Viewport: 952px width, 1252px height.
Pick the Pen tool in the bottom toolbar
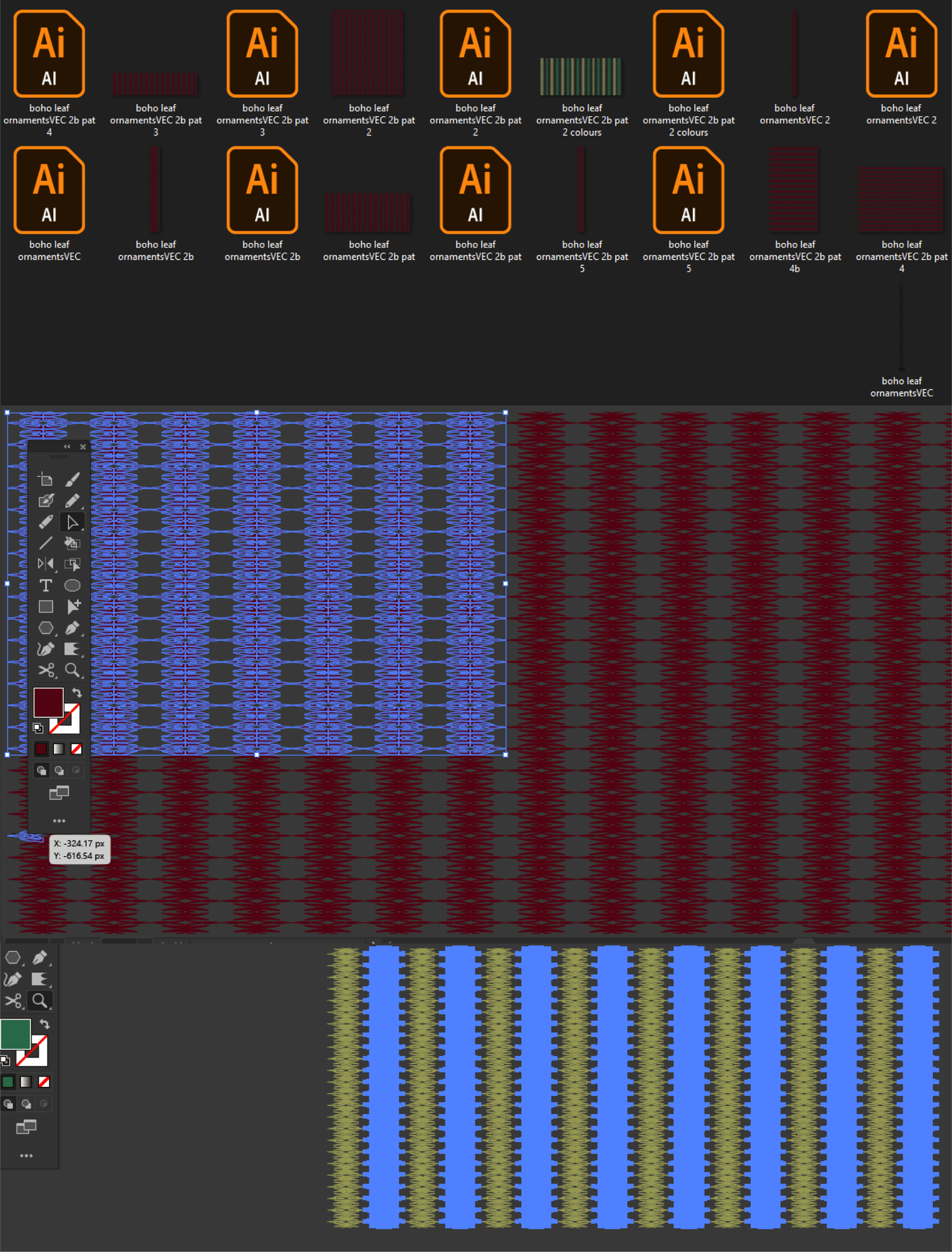[x=39, y=957]
